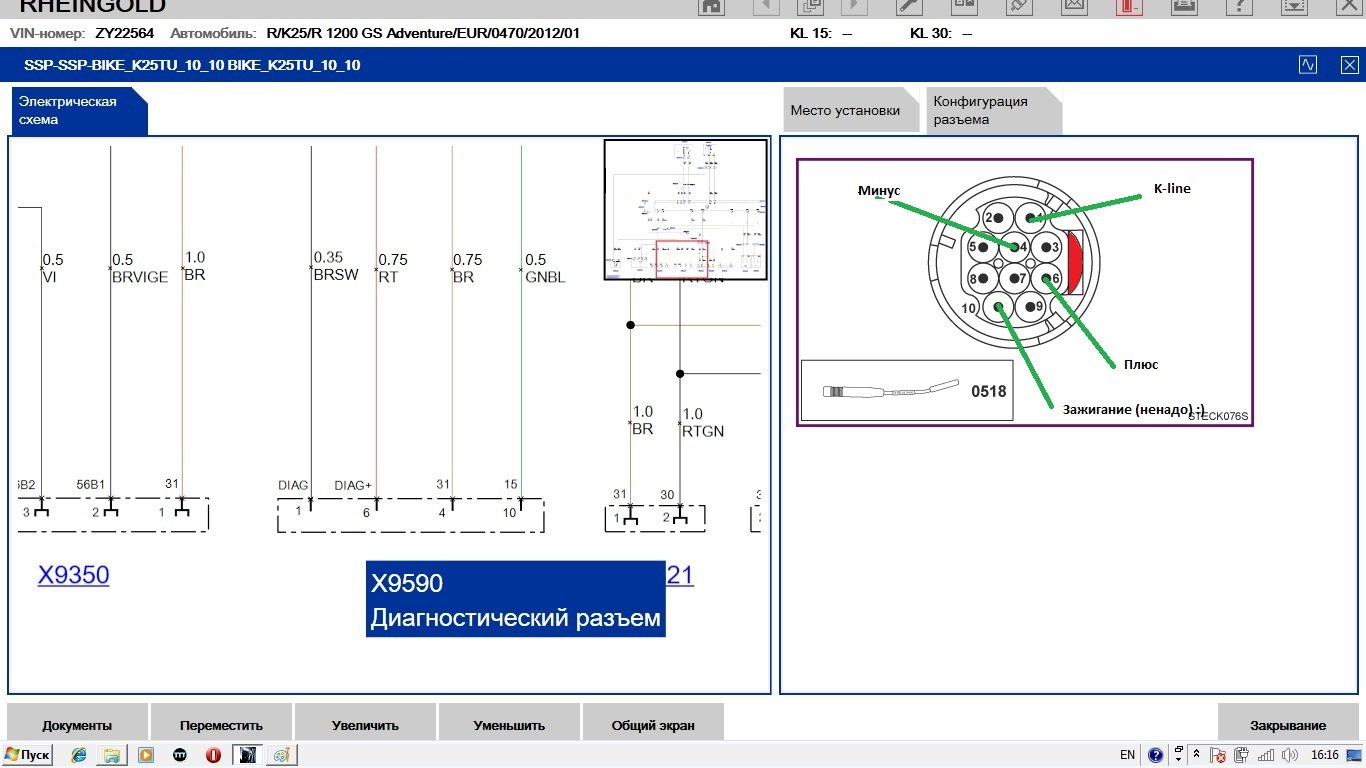Image resolution: width=1366 pixels, height=768 pixels.
Task: Click the schematic overview minimap thumbnail
Action: 685,209
